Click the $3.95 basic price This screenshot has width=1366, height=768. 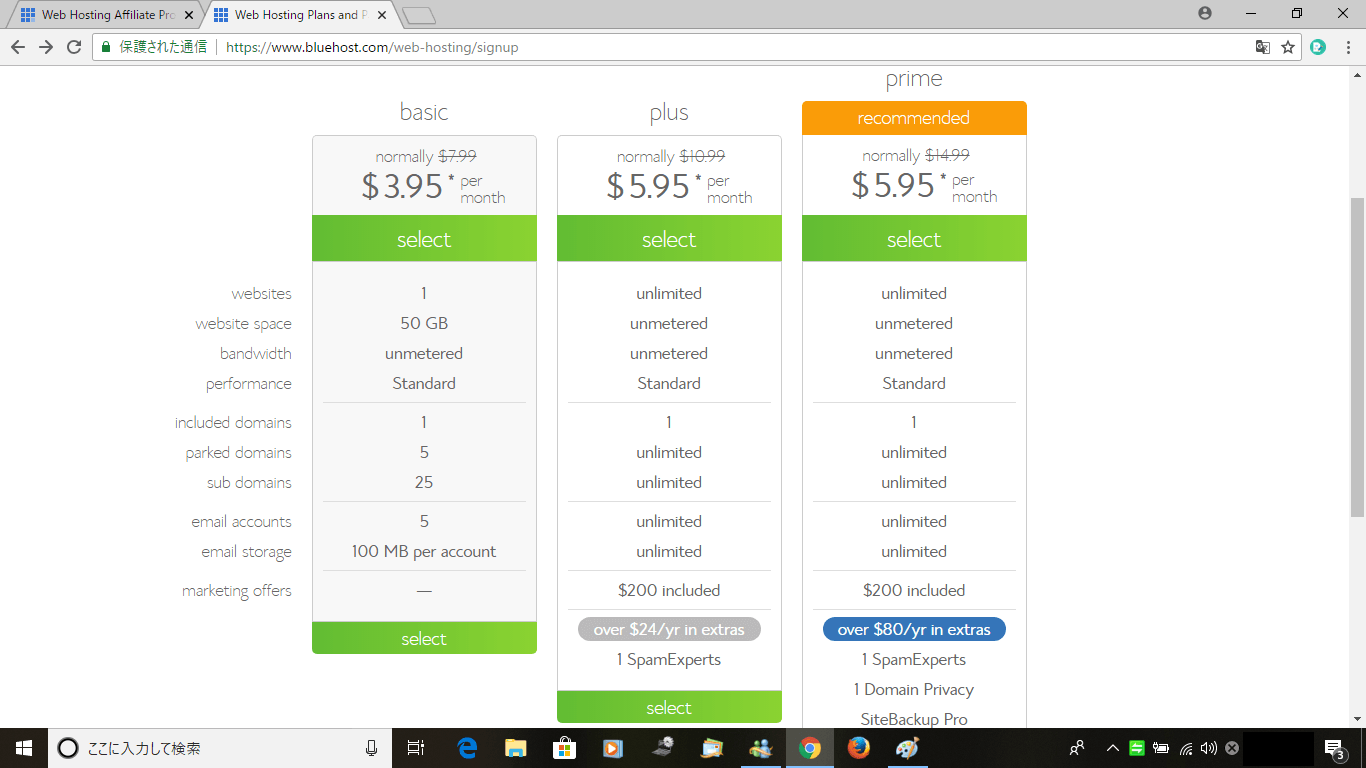click(x=401, y=186)
